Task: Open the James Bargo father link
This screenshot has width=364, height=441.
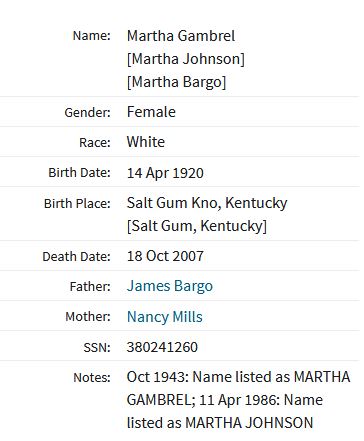Action: [x=170, y=286]
